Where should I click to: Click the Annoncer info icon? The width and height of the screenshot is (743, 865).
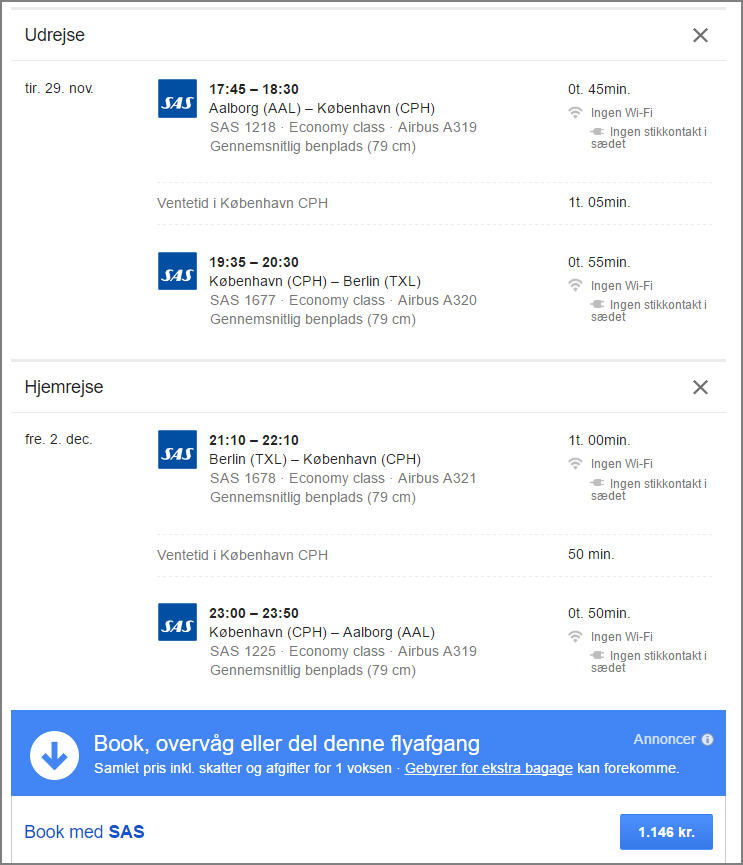[x=708, y=740]
